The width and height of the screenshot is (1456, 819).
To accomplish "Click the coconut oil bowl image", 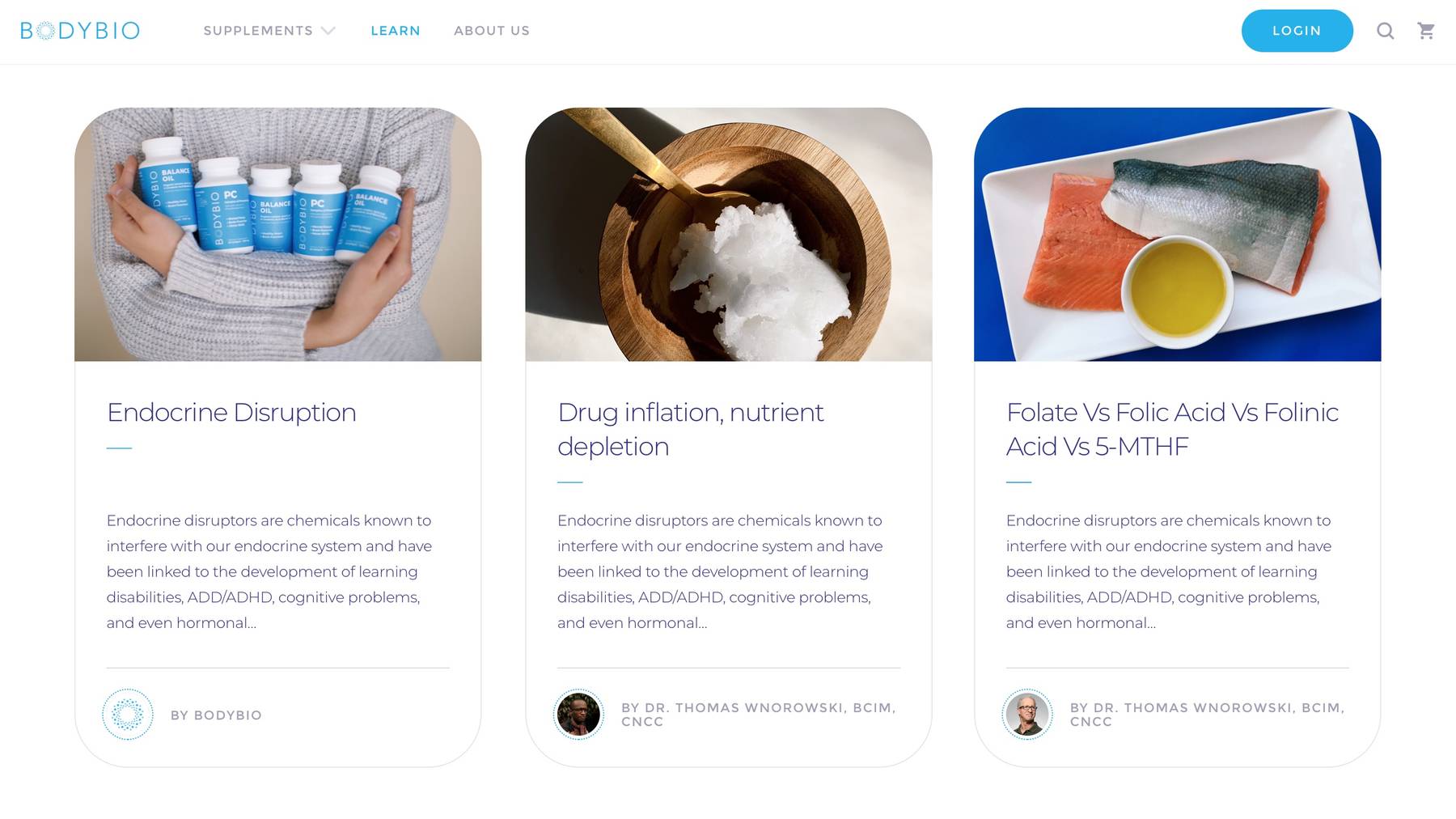I will coord(729,235).
